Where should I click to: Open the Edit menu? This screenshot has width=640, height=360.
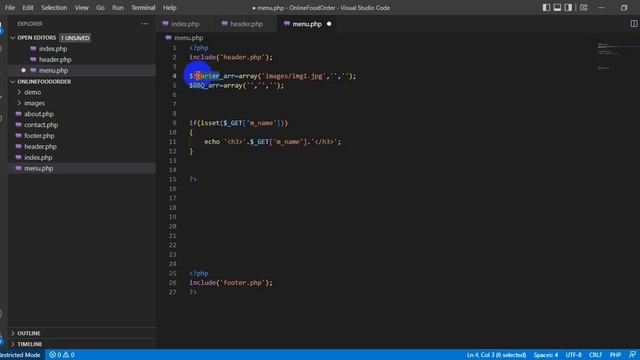(28, 8)
